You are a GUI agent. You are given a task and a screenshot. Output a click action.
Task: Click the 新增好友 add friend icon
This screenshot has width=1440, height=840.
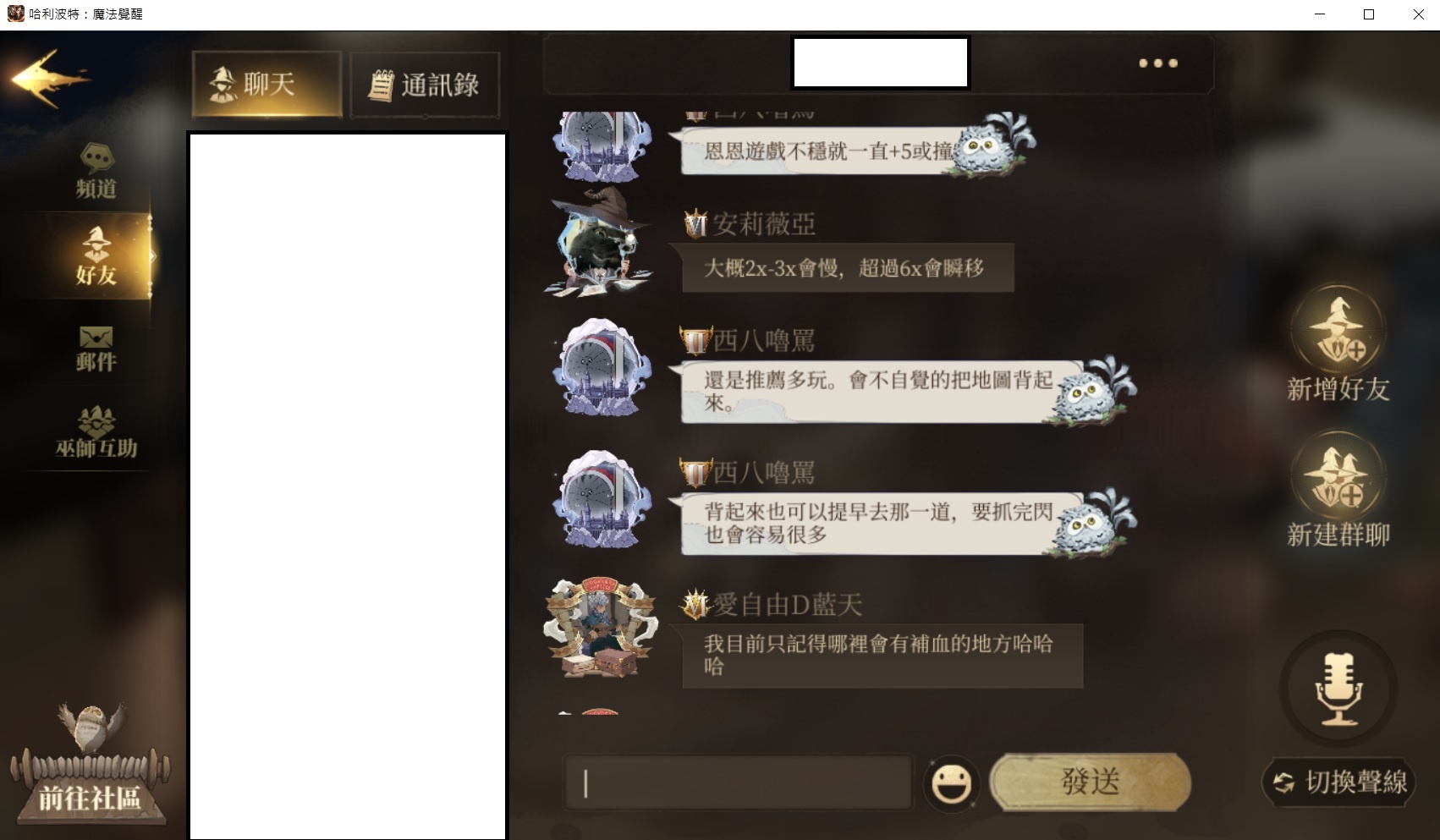point(1338,343)
